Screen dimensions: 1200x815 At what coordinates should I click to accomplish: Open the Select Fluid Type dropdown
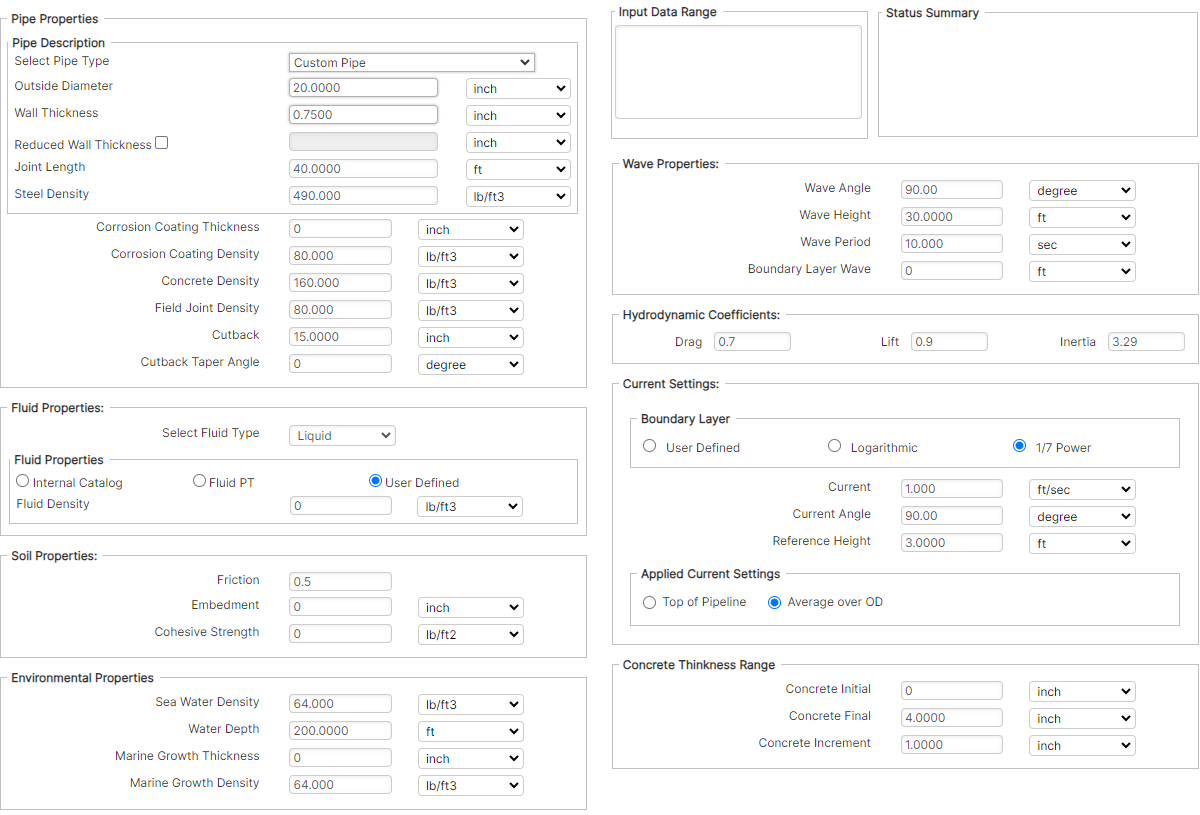[x=342, y=435]
